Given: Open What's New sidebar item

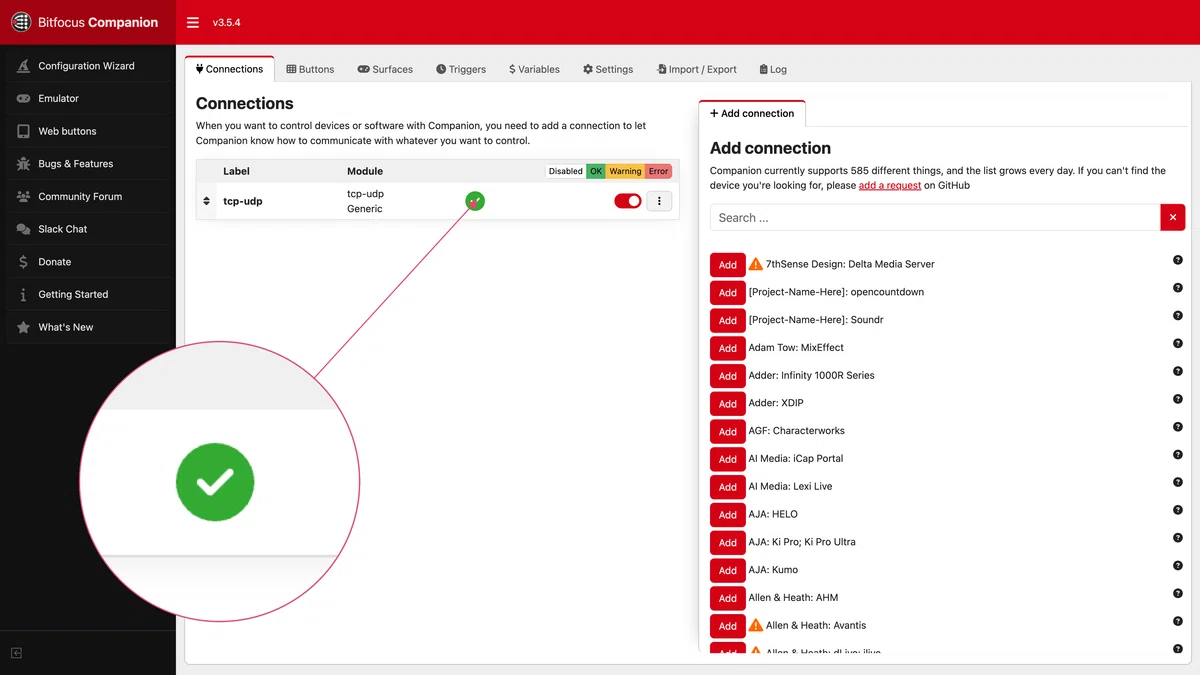Looking at the screenshot, I should (x=88, y=327).
